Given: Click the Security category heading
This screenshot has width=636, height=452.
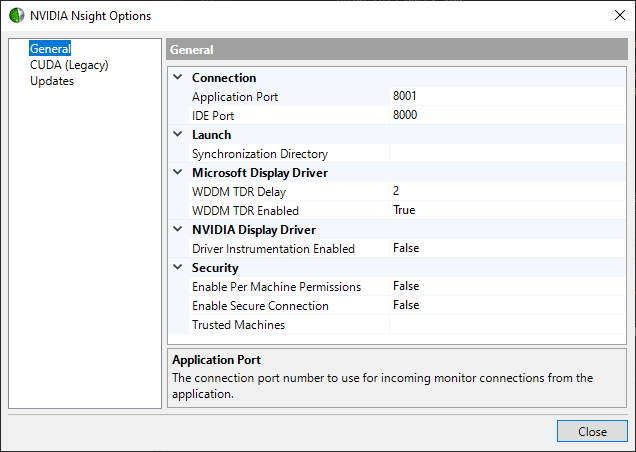Looking at the screenshot, I should tap(215, 268).
